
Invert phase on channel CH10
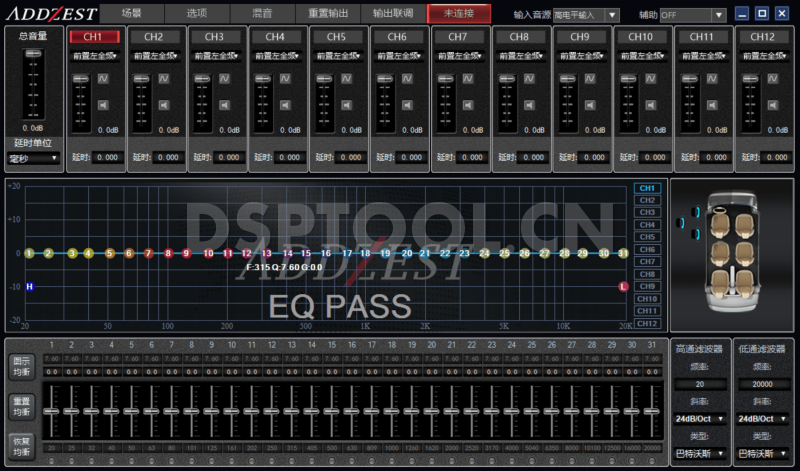(651, 79)
